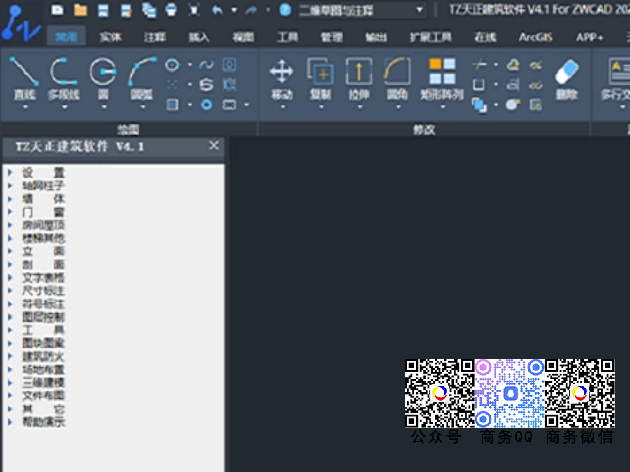Viewport: 630px width, 472px height.
Task: Open dropdown arrow beside trim tool
Action: click(x=496, y=65)
